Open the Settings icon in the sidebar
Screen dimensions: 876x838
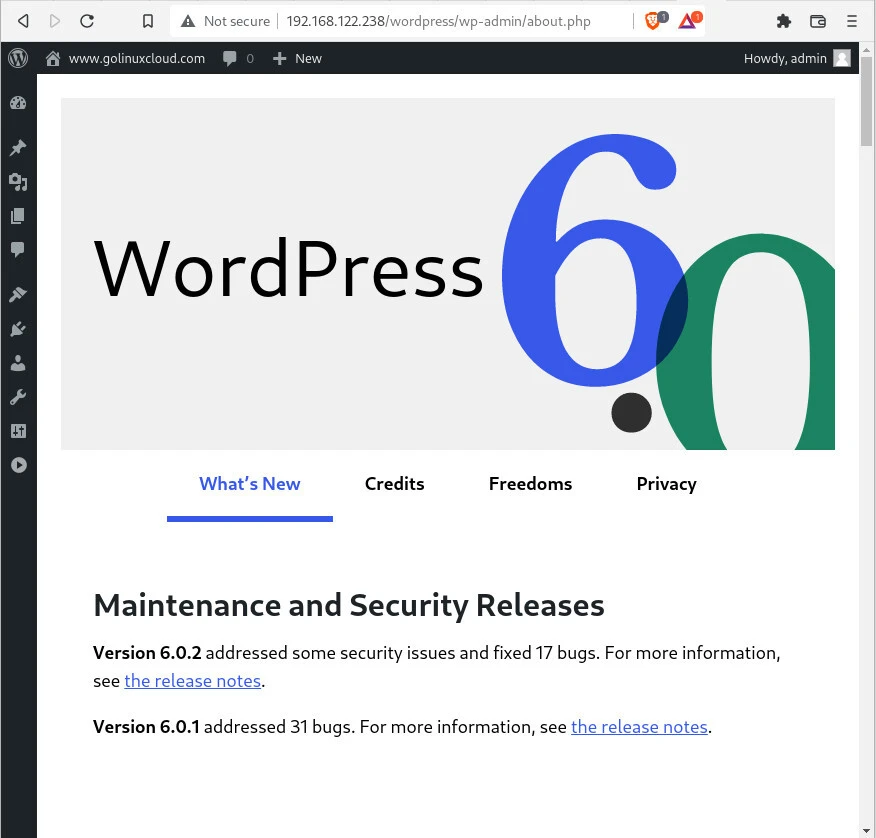pyautogui.click(x=18, y=430)
